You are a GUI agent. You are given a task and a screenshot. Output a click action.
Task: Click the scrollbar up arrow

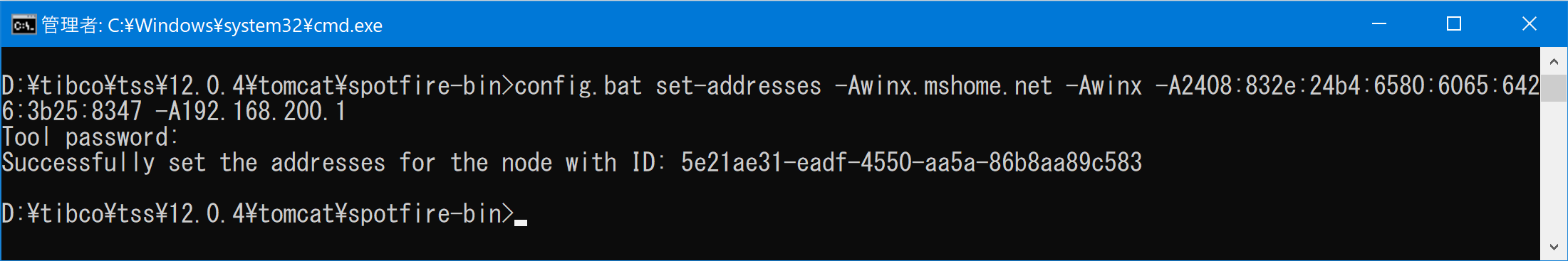click(x=1554, y=61)
